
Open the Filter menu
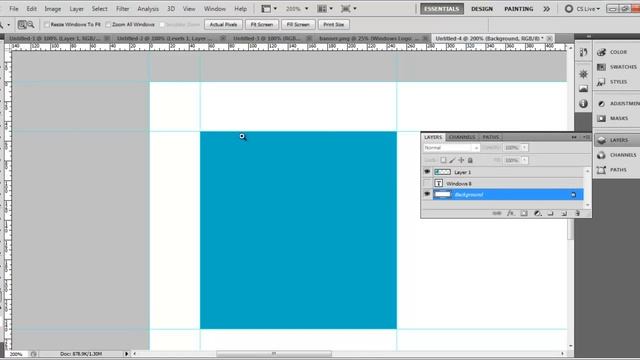[122, 9]
